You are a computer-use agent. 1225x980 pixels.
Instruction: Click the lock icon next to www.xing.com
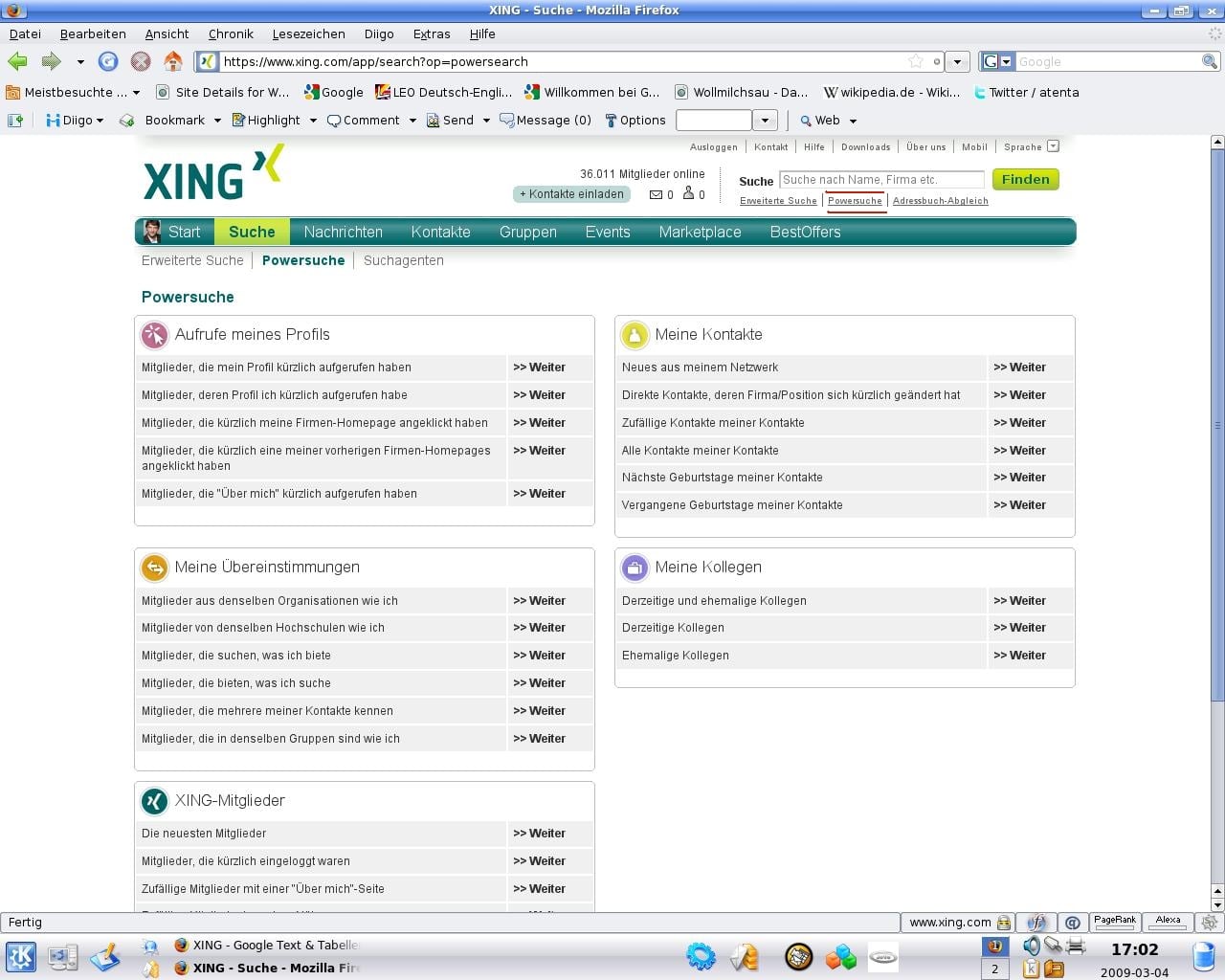pyautogui.click(x=1003, y=923)
